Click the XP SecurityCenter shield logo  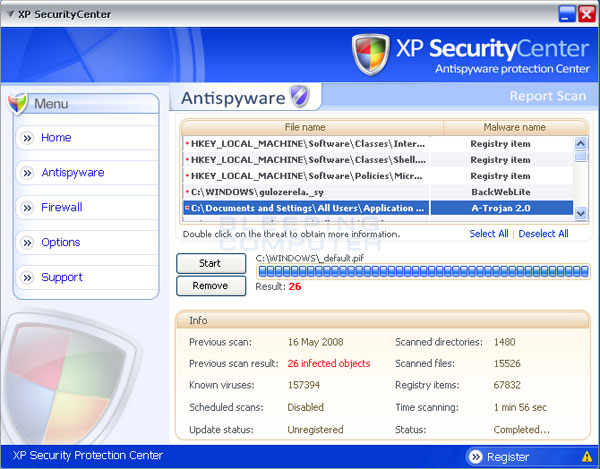click(x=370, y=54)
